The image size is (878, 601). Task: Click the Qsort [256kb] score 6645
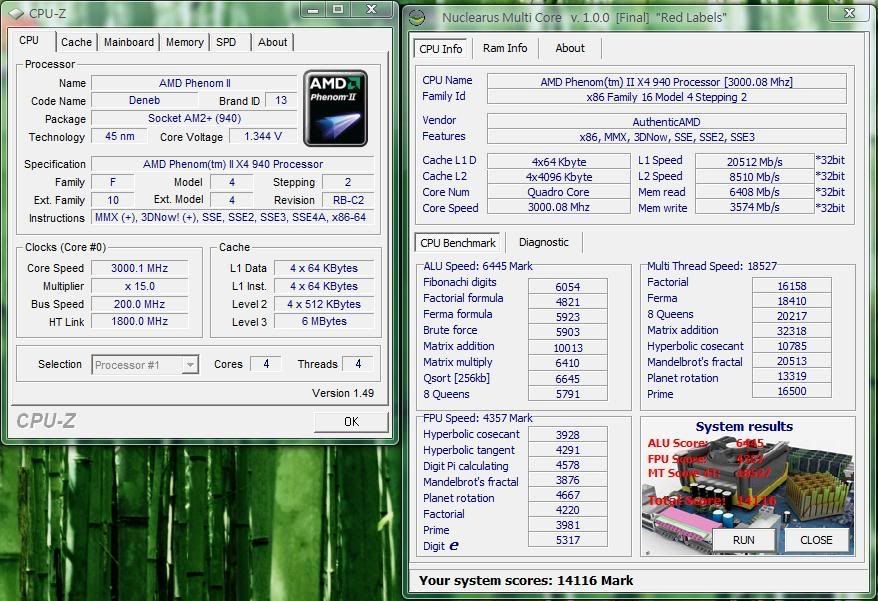pyautogui.click(x=568, y=379)
